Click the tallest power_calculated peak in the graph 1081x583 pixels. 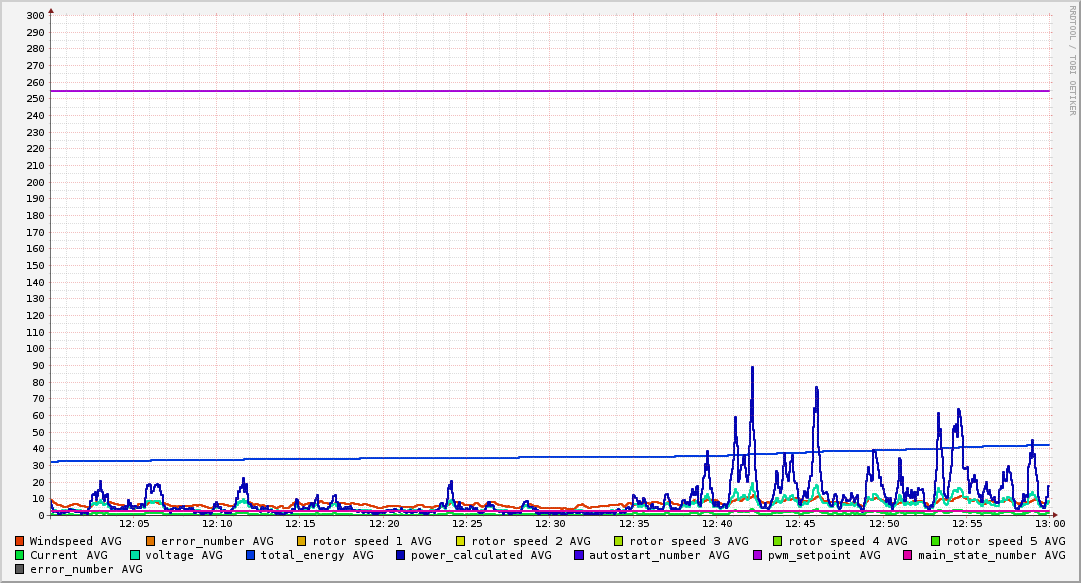point(752,368)
